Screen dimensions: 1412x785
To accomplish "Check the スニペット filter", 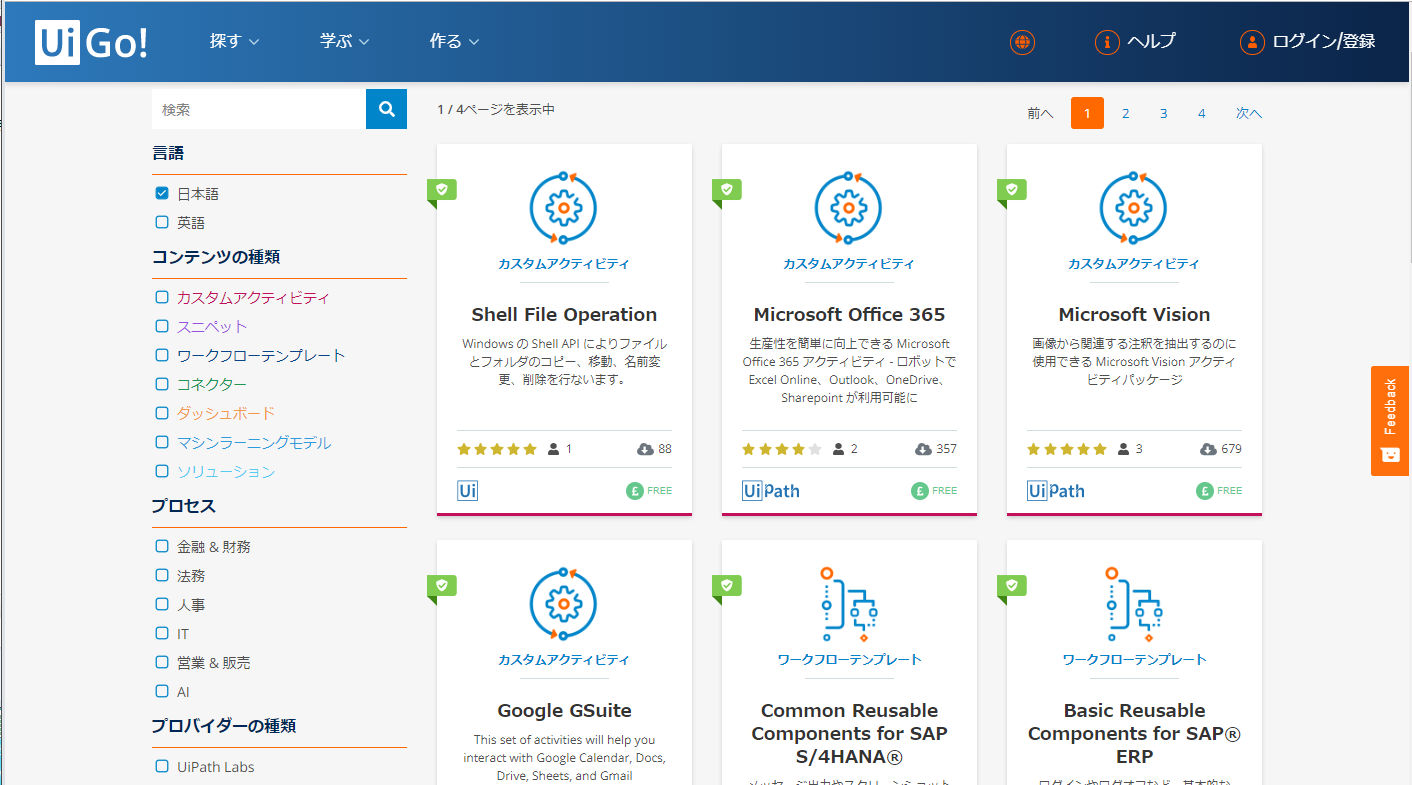I will 162,326.
